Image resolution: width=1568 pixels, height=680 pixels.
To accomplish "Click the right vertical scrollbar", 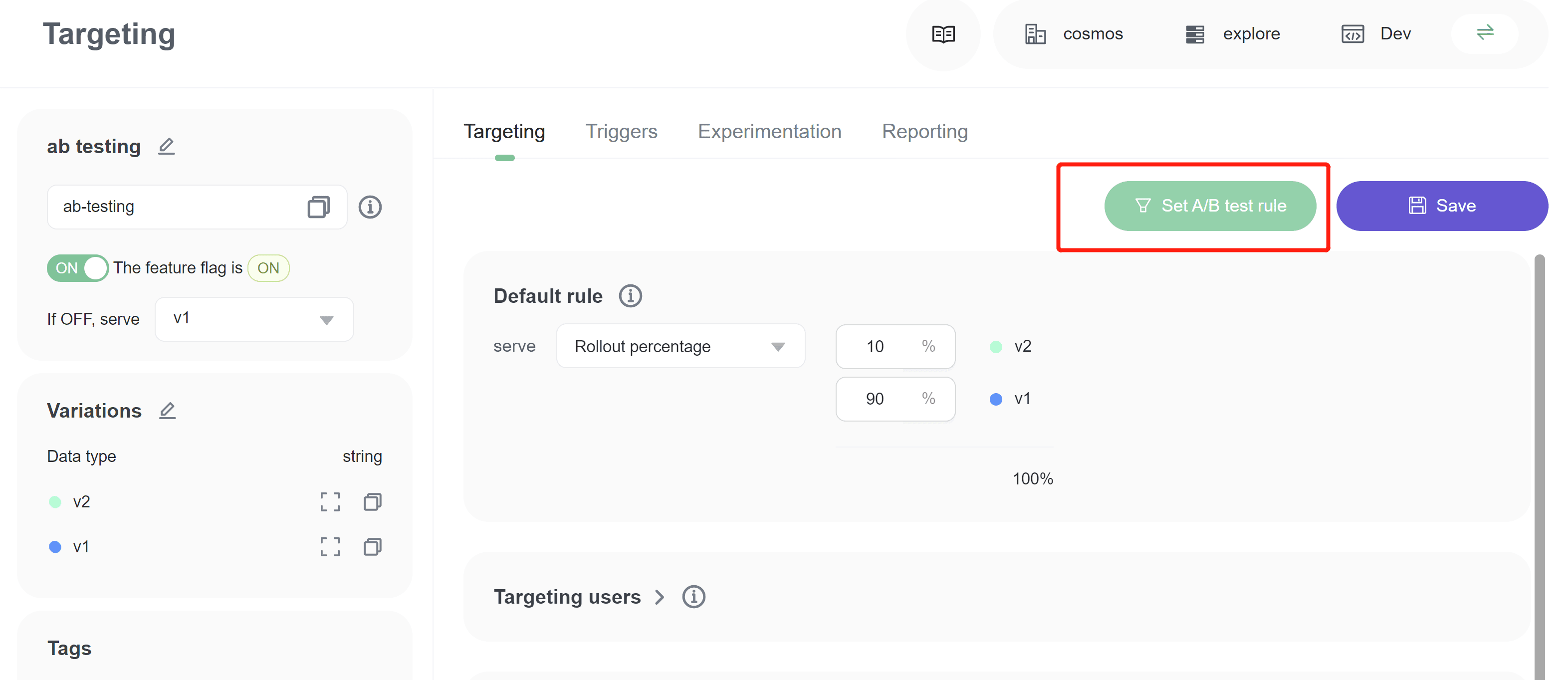I will (1540, 462).
